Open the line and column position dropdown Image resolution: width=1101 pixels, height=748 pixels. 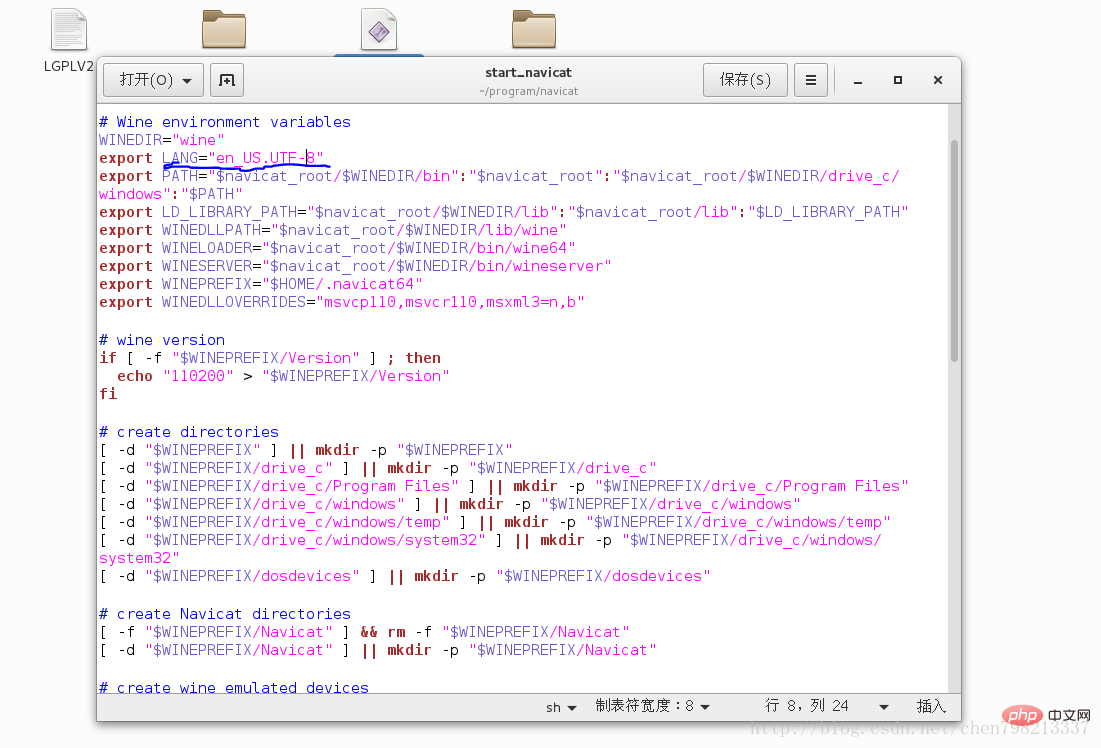tap(826, 706)
